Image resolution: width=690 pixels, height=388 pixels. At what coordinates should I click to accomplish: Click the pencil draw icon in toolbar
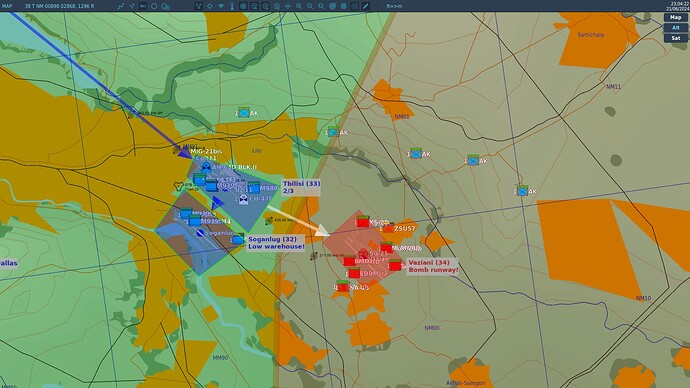pyautogui.click(x=365, y=6)
